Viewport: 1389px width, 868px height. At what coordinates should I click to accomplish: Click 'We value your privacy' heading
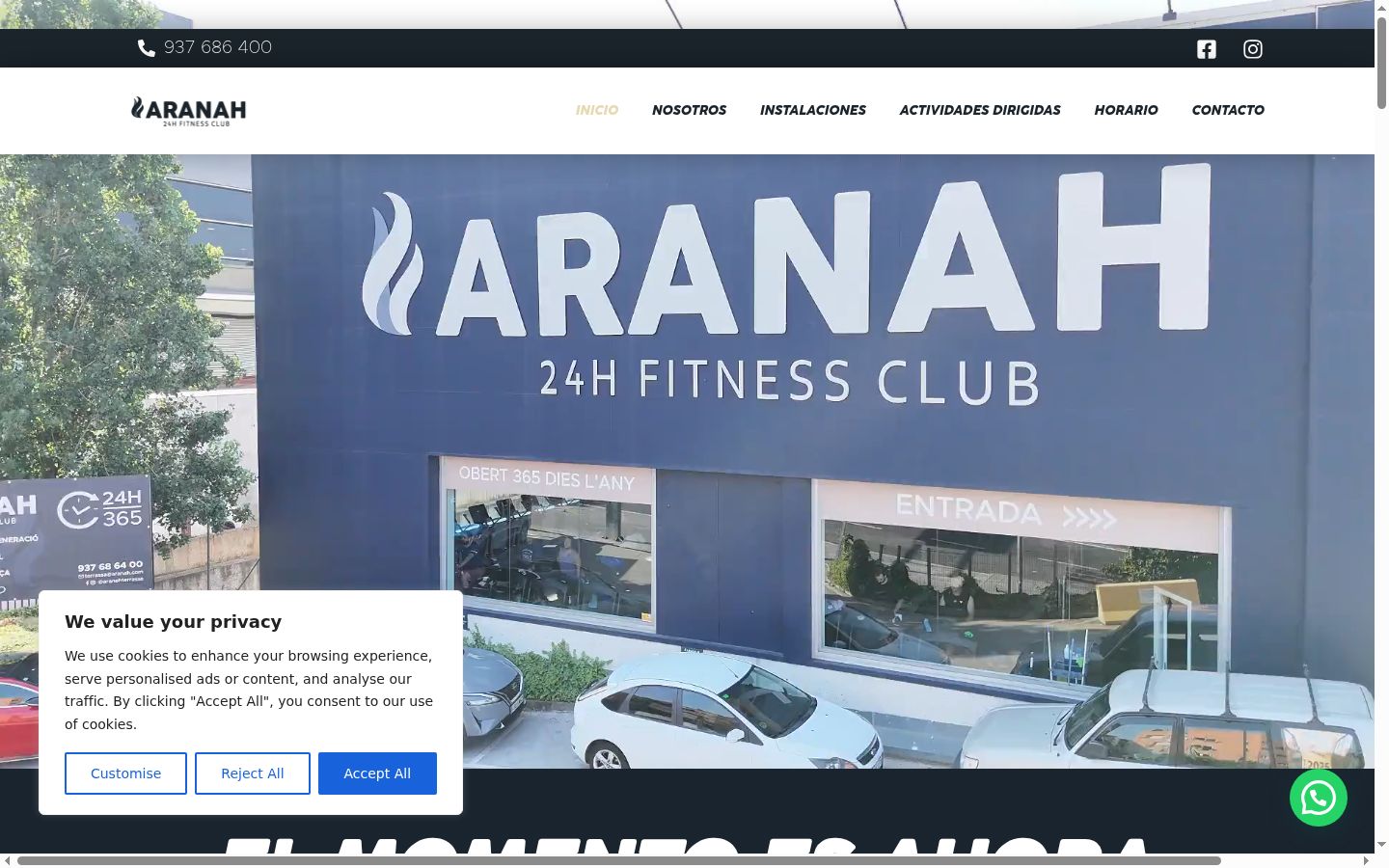point(174,622)
